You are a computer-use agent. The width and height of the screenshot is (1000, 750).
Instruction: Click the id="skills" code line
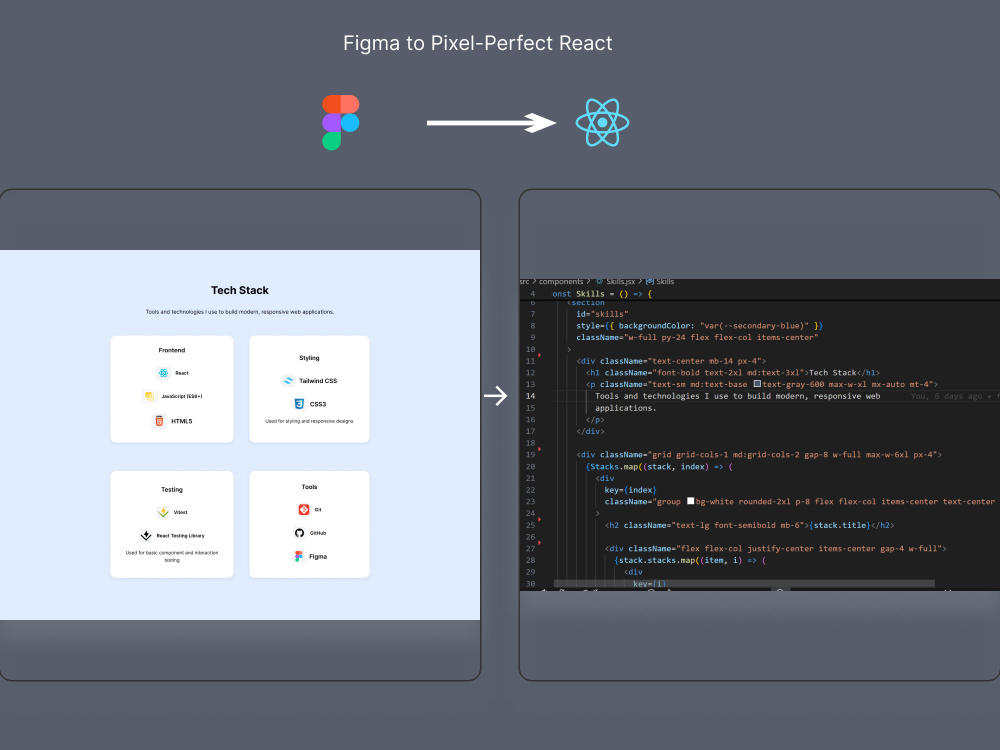(x=602, y=314)
